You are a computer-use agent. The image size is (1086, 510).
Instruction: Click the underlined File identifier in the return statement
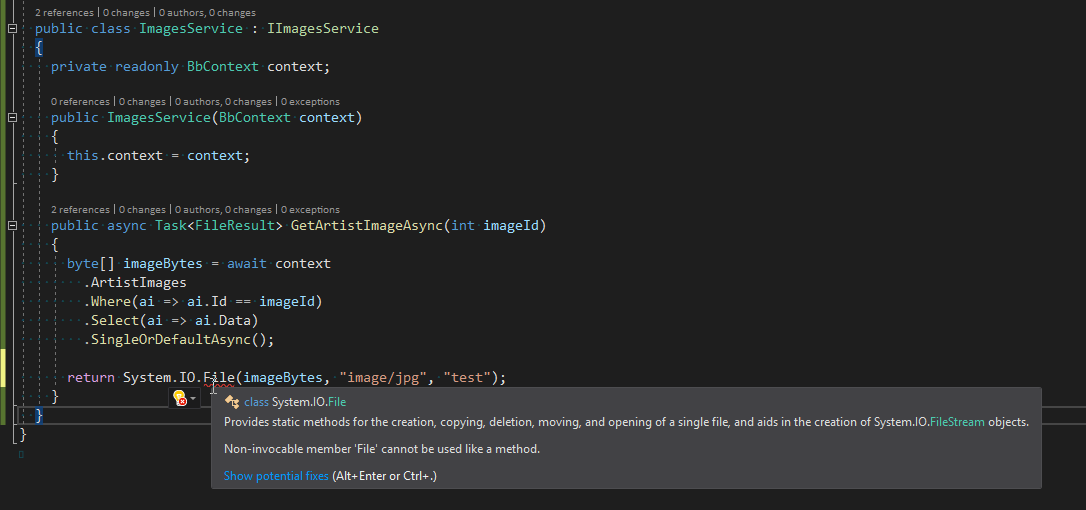[x=219, y=378]
